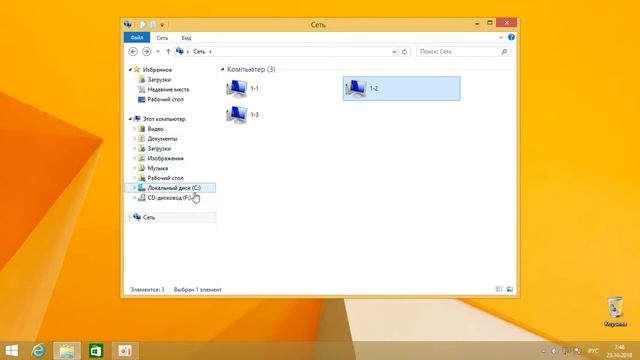Image resolution: width=640 pixels, height=360 pixels.
Task: Open the Изображения folder
Action: 165,158
